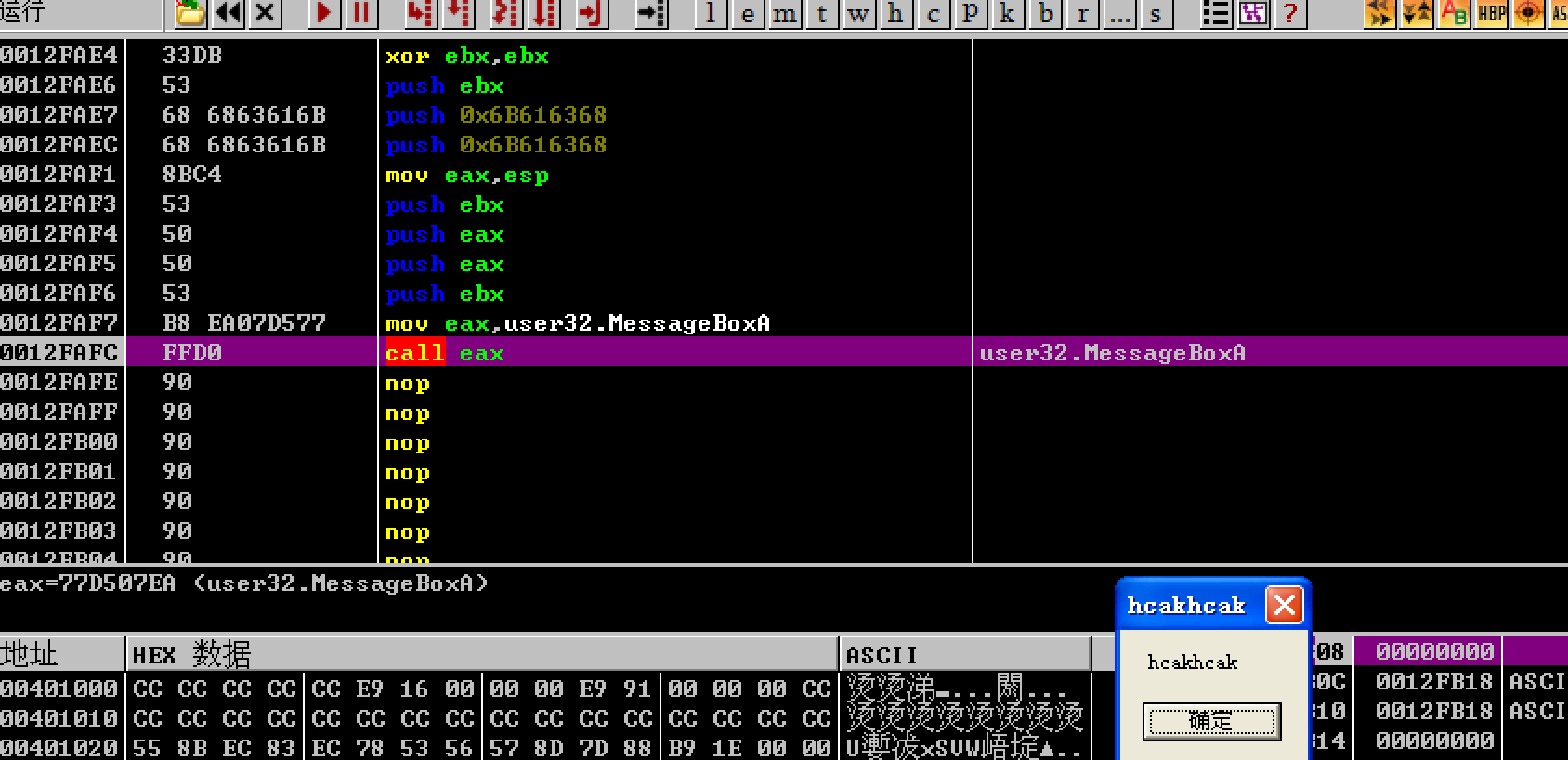The height and width of the screenshot is (760, 1568).
Task: Close the hcakhcak message box
Action: (x=1285, y=606)
